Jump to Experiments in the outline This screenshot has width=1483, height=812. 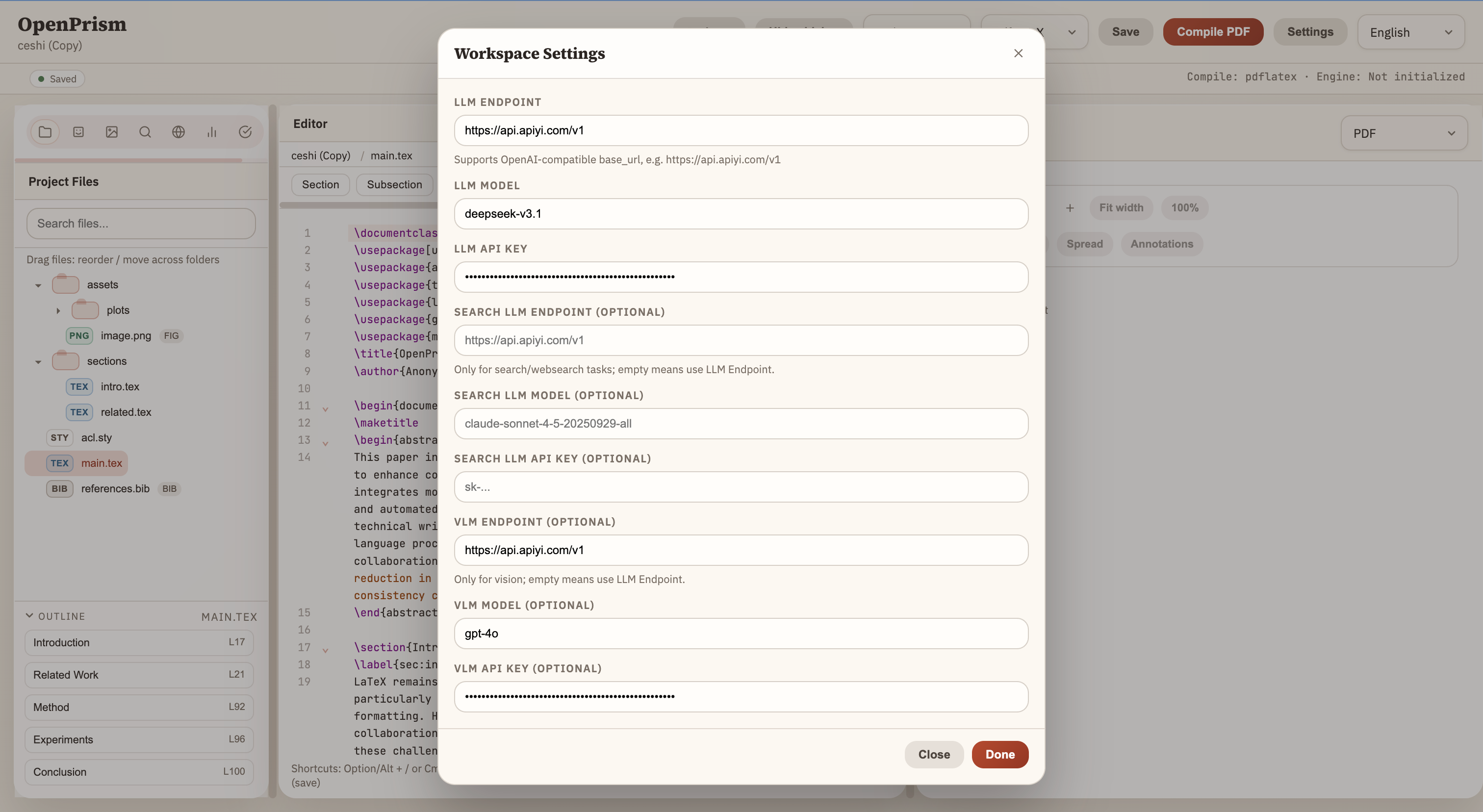pos(139,739)
